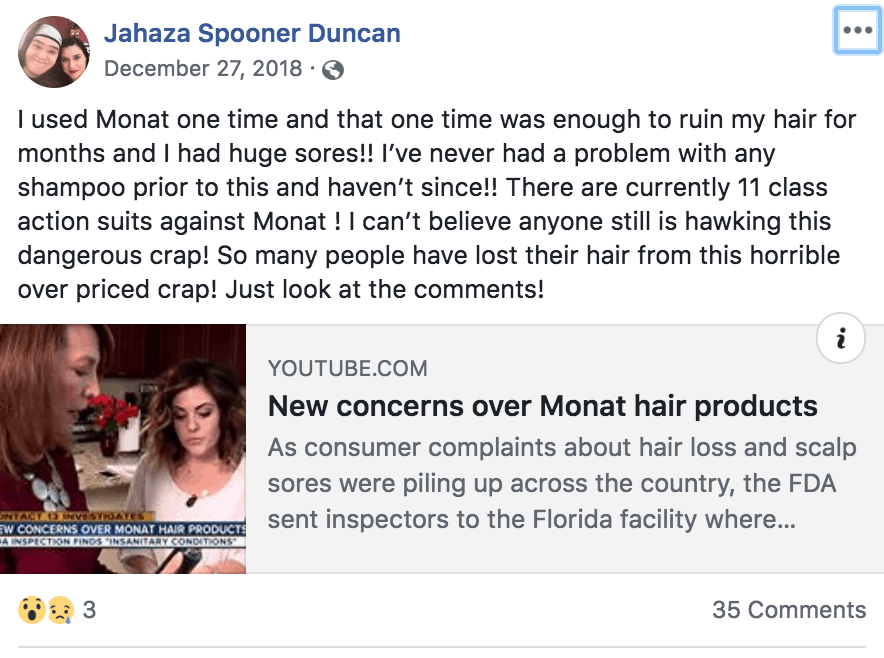Click the info icon on link preview

click(x=841, y=341)
